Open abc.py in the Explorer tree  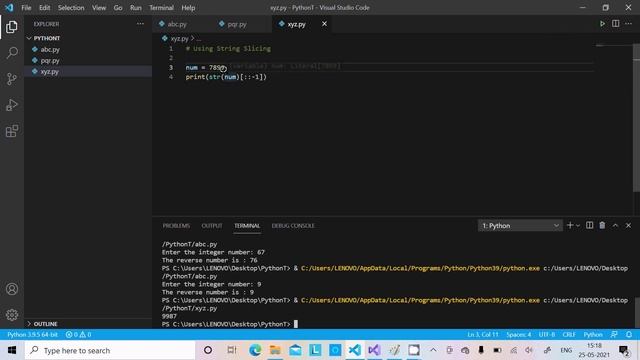pyautogui.click(x=50, y=49)
